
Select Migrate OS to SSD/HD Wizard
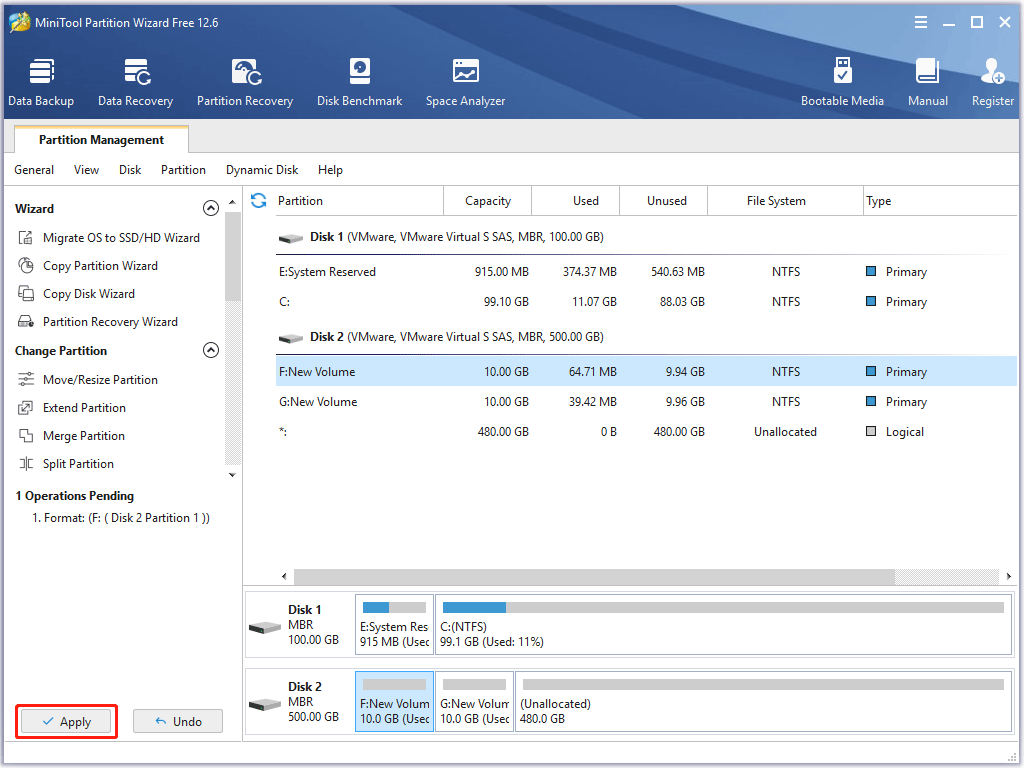coord(121,238)
